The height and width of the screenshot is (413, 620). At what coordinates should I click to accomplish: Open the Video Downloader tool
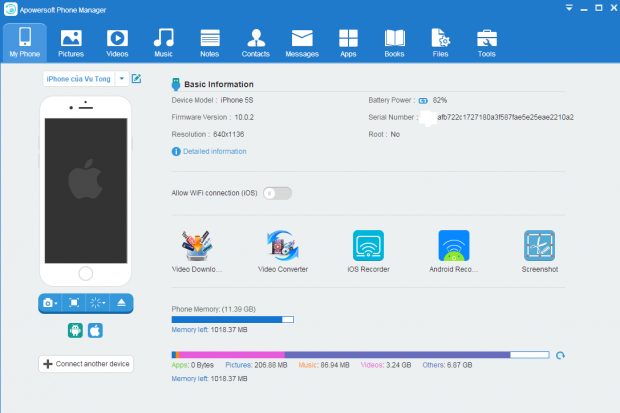(197, 246)
